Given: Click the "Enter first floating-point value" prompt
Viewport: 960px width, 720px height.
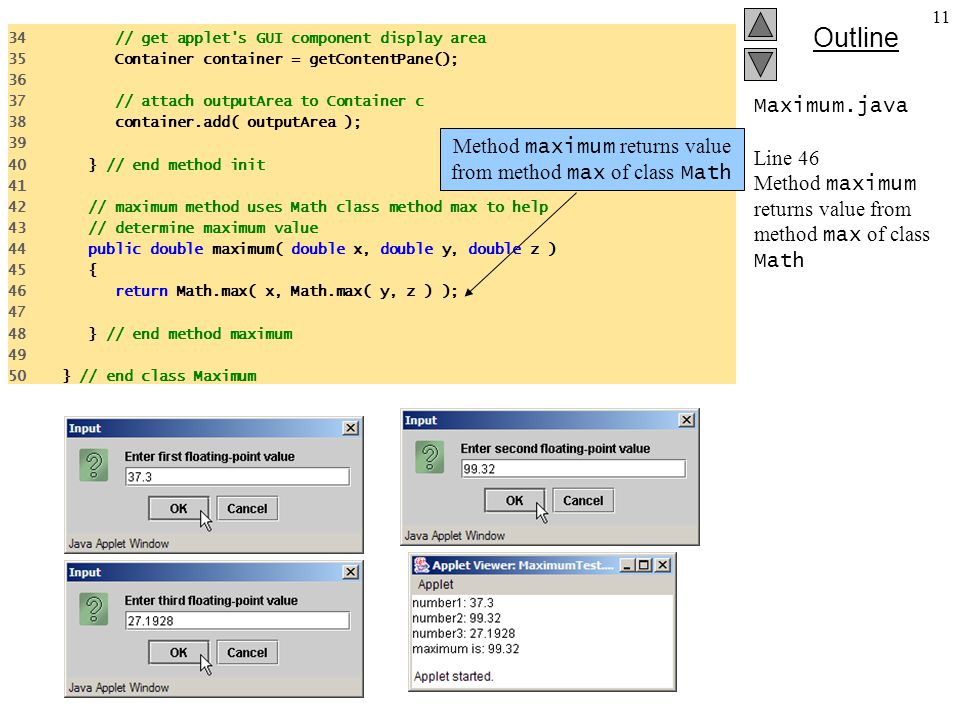Looking at the screenshot, I should tap(209, 456).
